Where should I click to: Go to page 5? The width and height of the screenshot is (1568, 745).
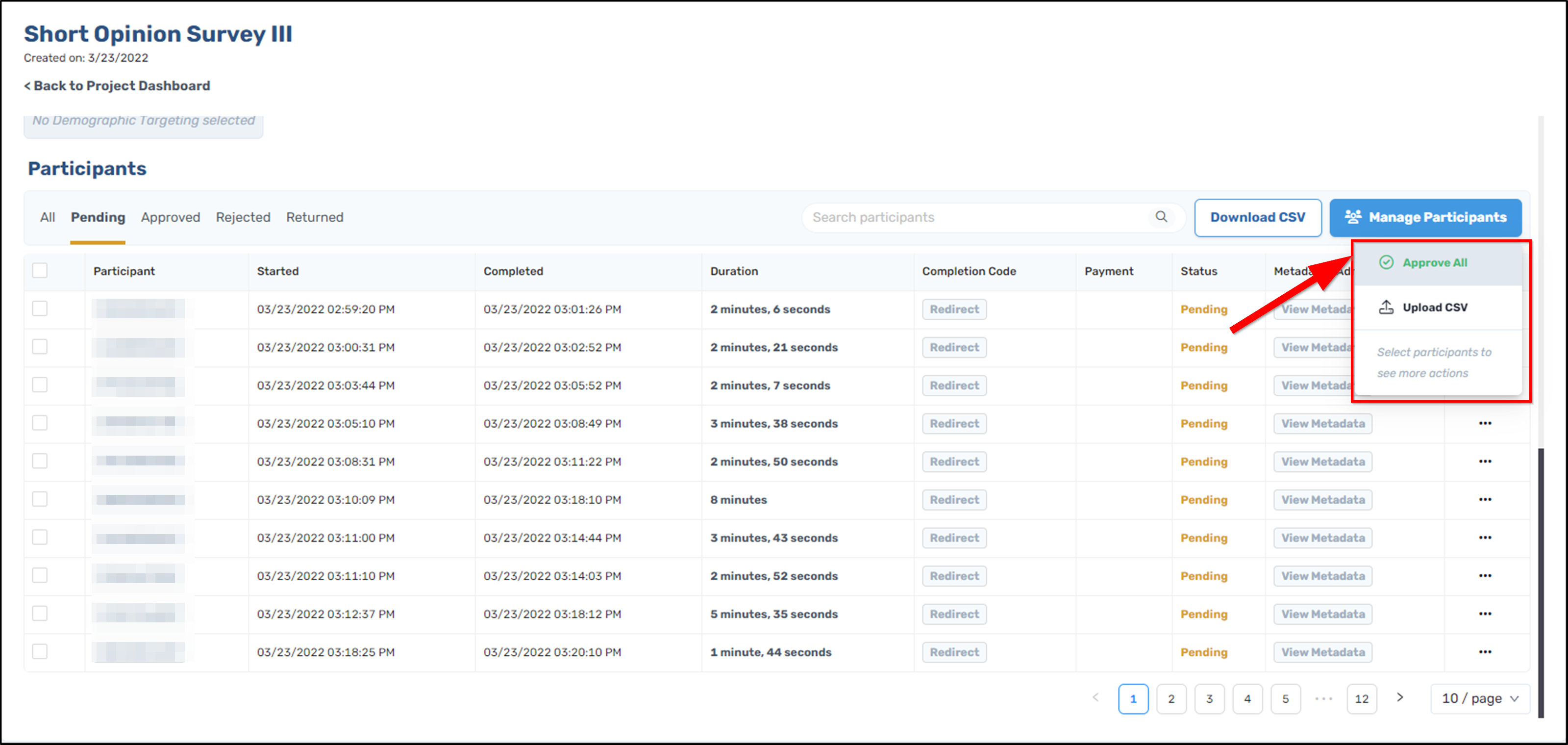click(x=1286, y=699)
